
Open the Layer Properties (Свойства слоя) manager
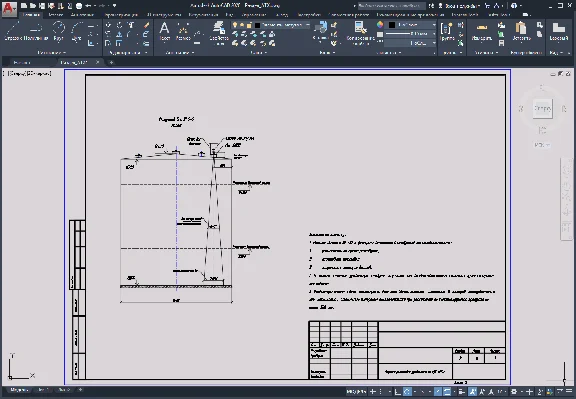pos(219,33)
